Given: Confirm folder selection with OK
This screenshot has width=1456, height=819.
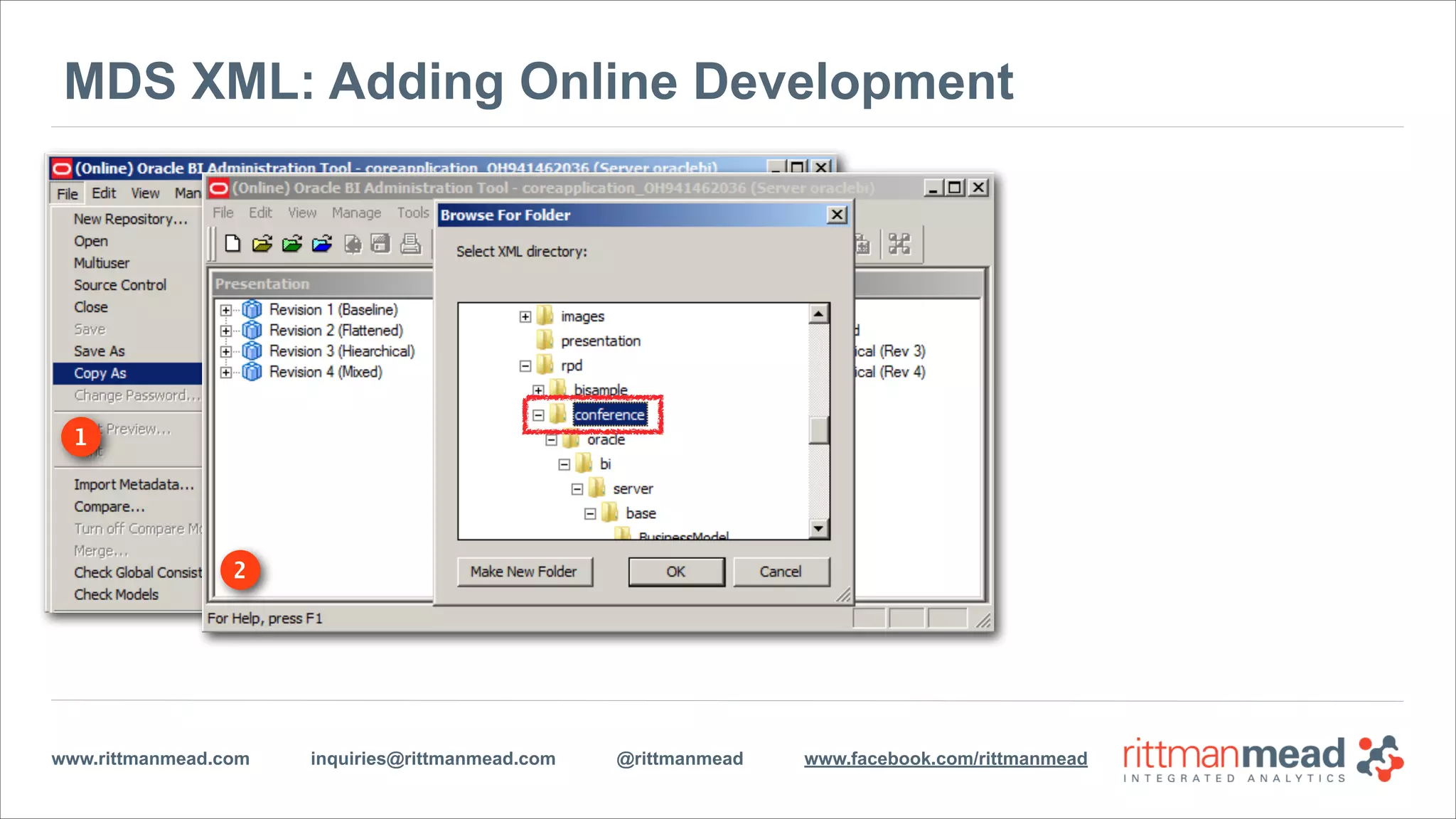Looking at the screenshot, I should (675, 572).
